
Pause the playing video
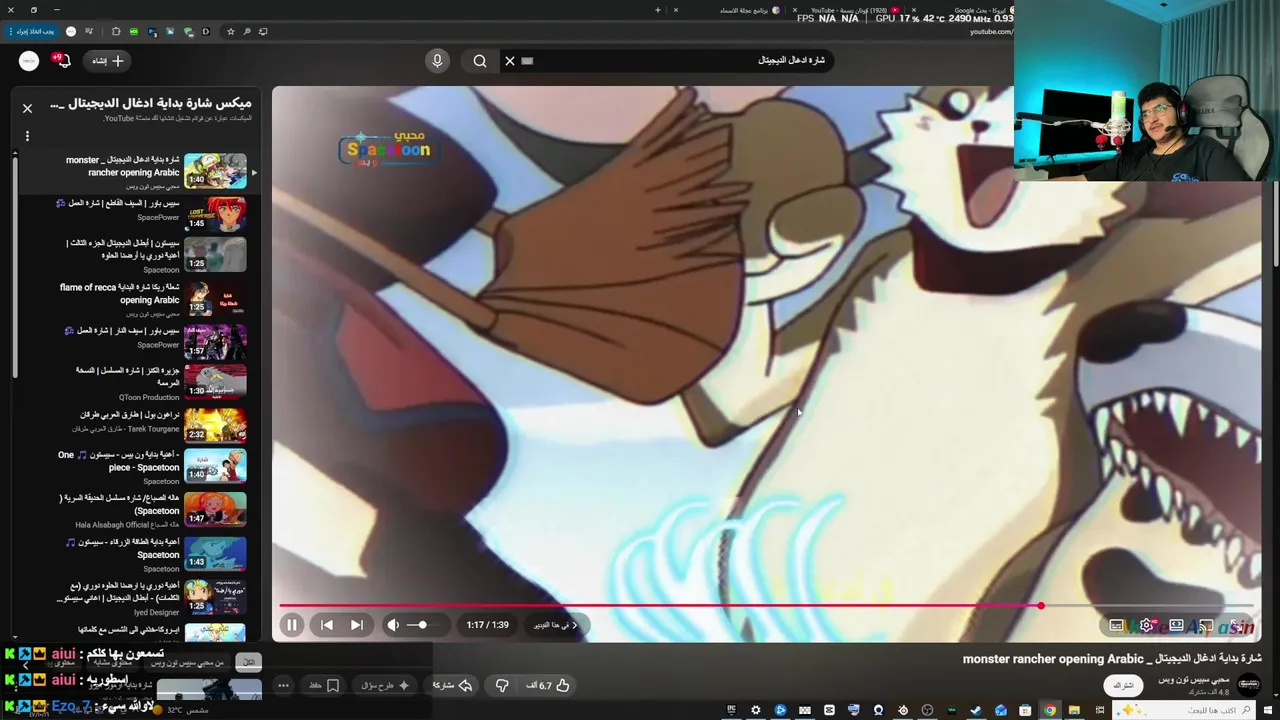tap(291, 625)
